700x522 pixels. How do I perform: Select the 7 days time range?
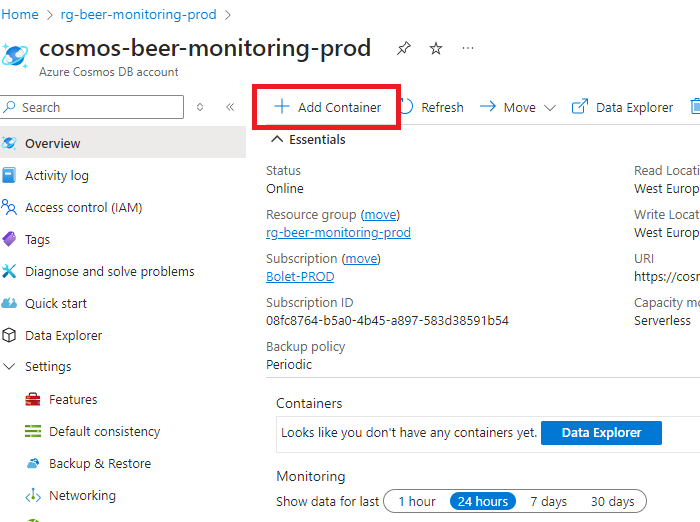548,501
